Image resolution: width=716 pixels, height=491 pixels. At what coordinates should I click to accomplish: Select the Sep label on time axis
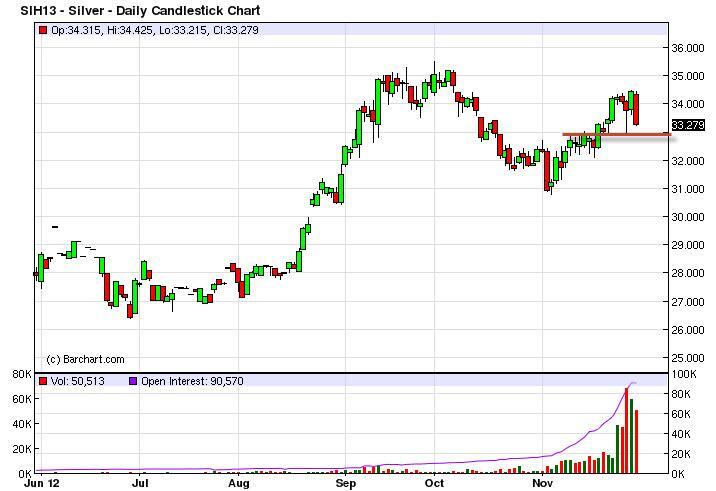[345, 483]
